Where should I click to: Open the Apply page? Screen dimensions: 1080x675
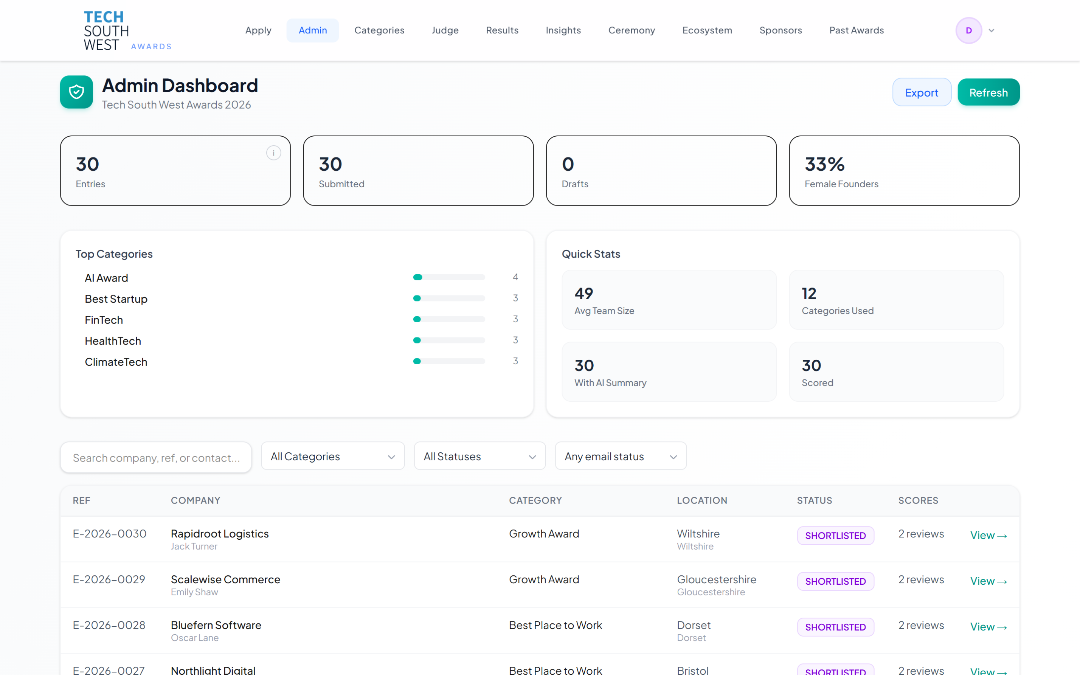click(x=258, y=30)
